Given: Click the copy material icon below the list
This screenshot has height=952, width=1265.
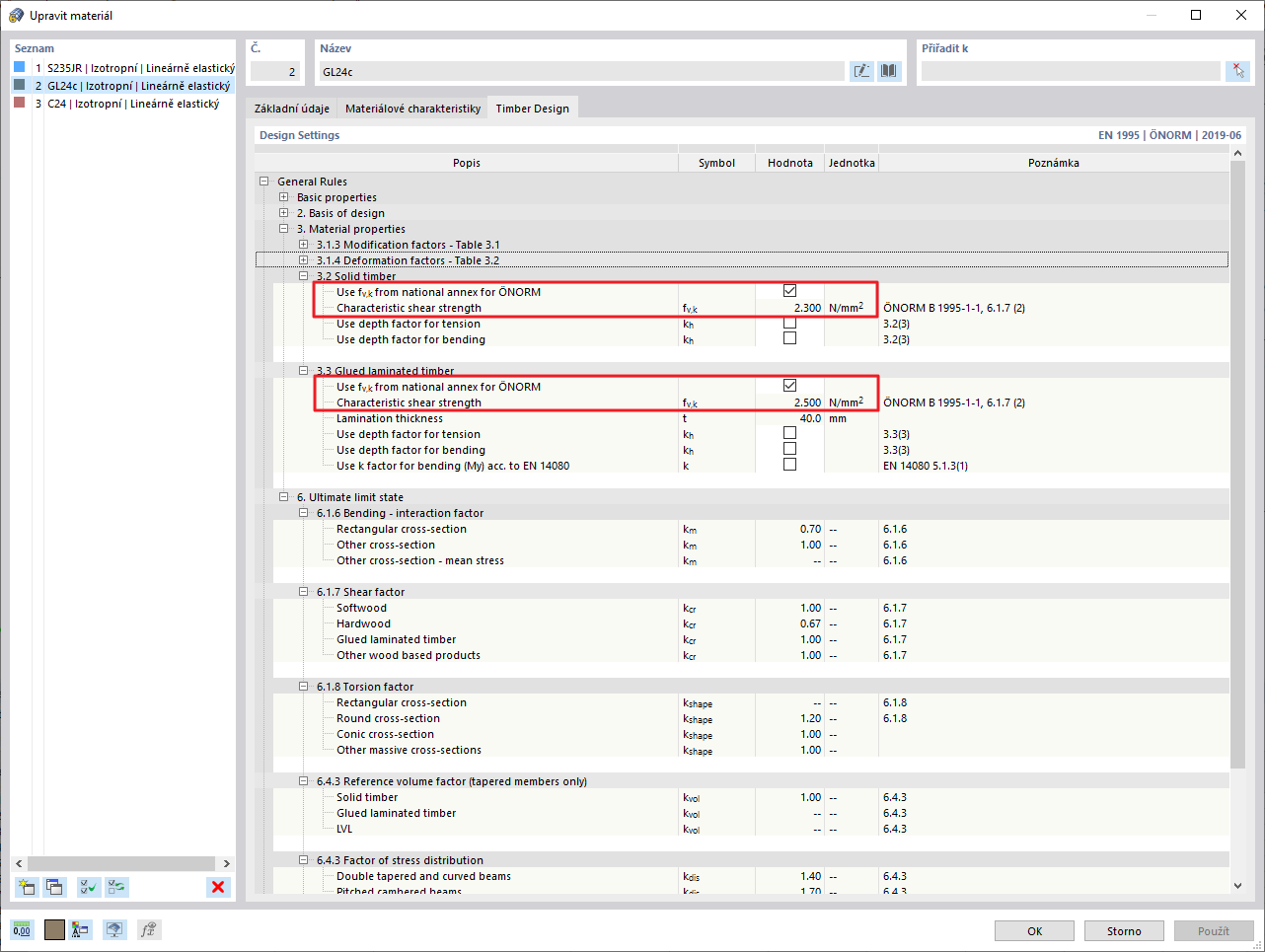Looking at the screenshot, I should tap(55, 887).
